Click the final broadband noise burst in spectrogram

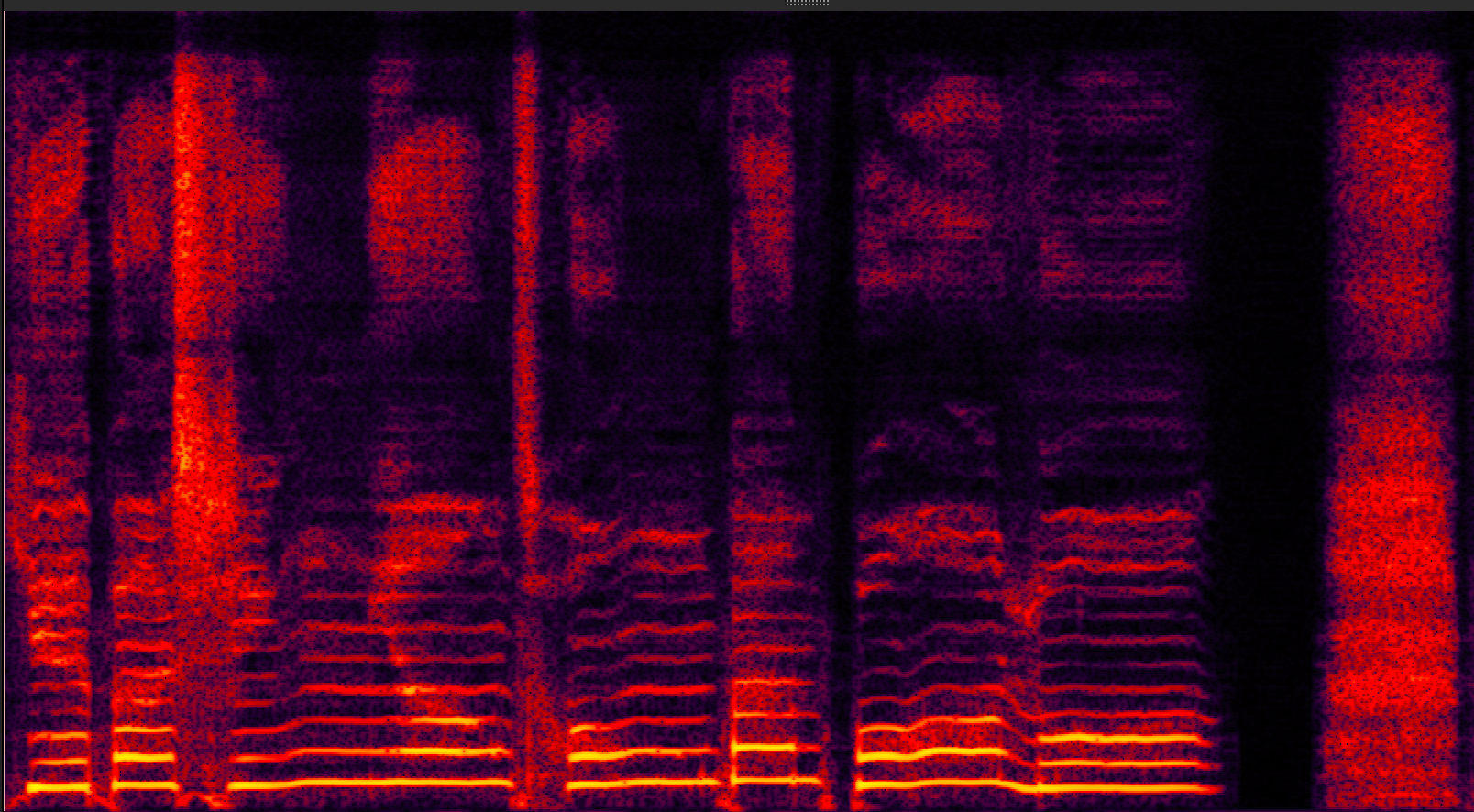pos(1391,431)
